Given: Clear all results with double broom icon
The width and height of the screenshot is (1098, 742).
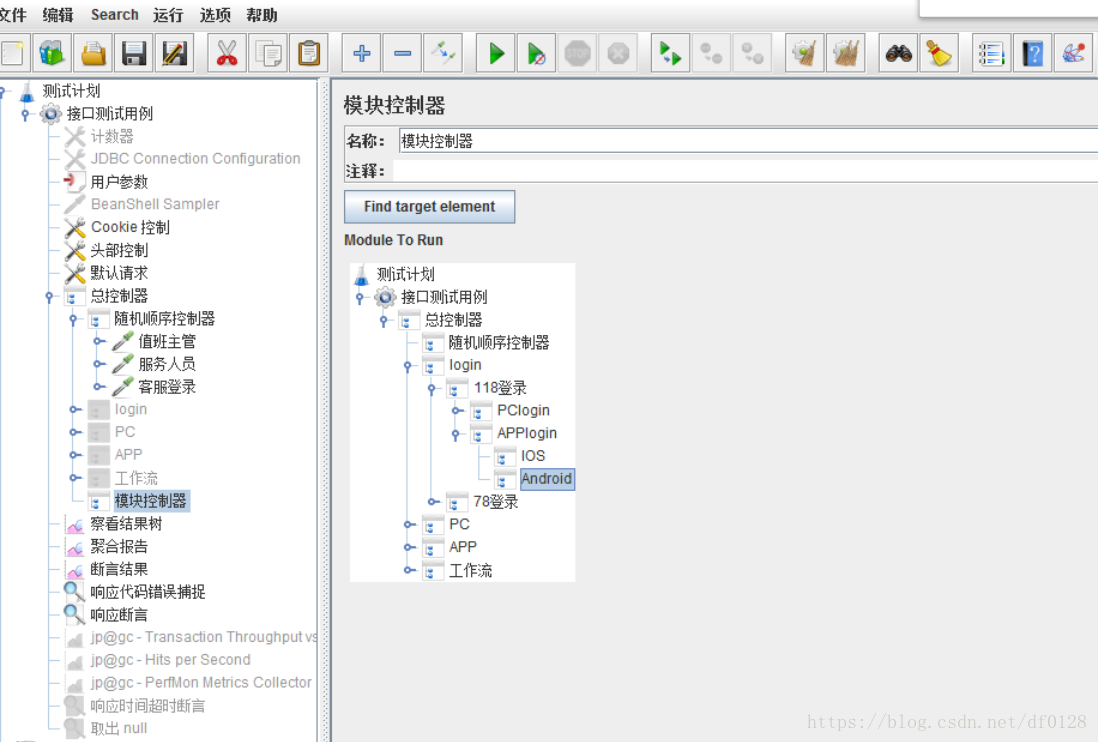Looking at the screenshot, I should tap(845, 53).
